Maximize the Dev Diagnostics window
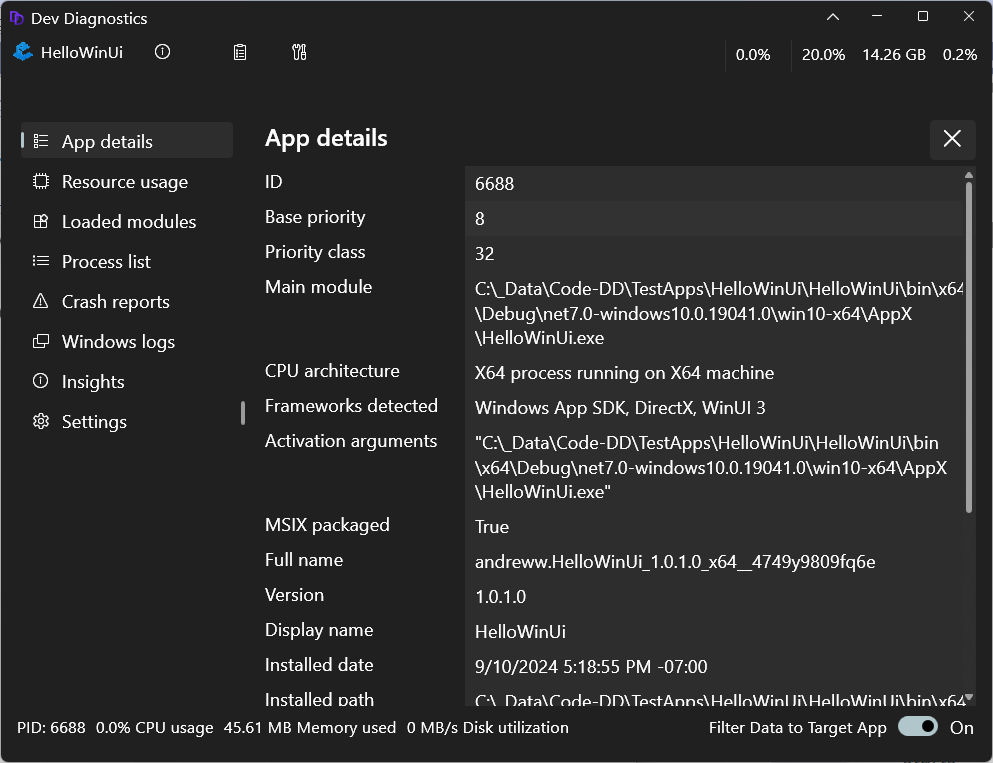The height and width of the screenshot is (763, 993). [923, 16]
